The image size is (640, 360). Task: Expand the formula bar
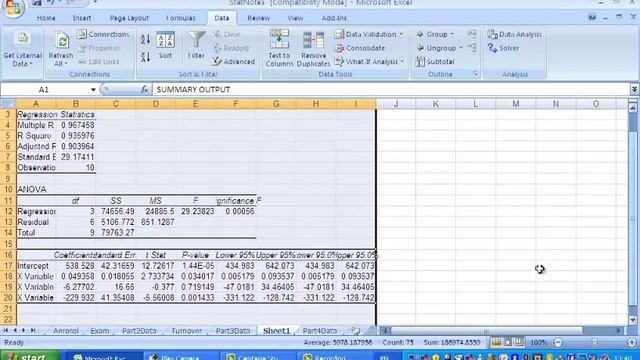click(x=634, y=89)
